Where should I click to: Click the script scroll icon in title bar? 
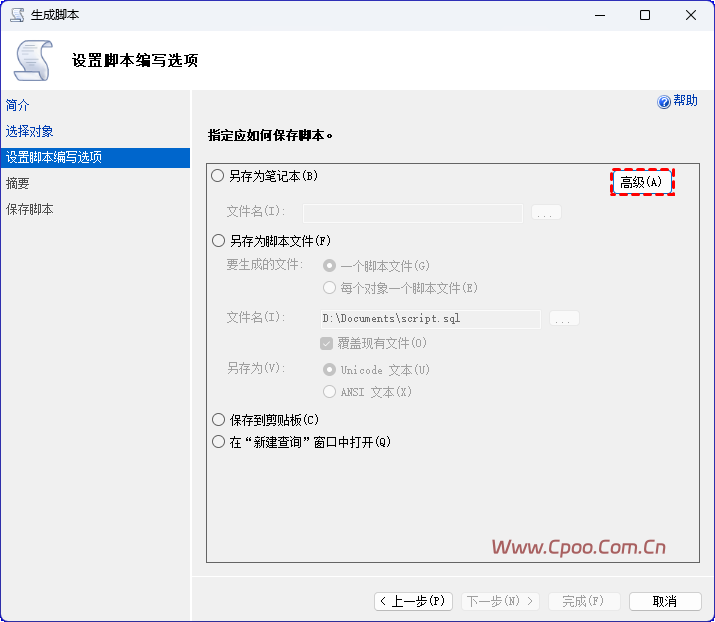point(17,15)
